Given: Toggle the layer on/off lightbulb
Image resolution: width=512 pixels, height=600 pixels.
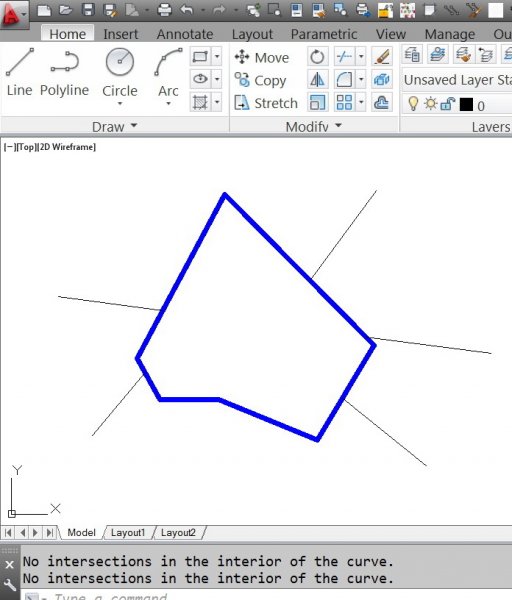Looking at the screenshot, I should [x=413, y=104].
